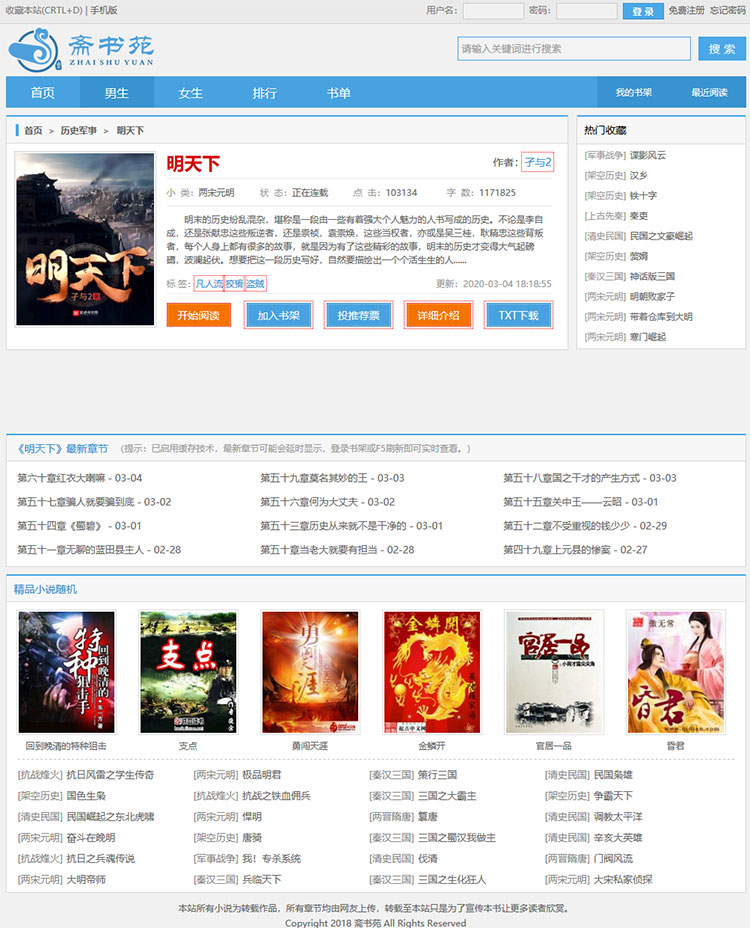Click the 首页 breadcrumb link

pos(33,130)
